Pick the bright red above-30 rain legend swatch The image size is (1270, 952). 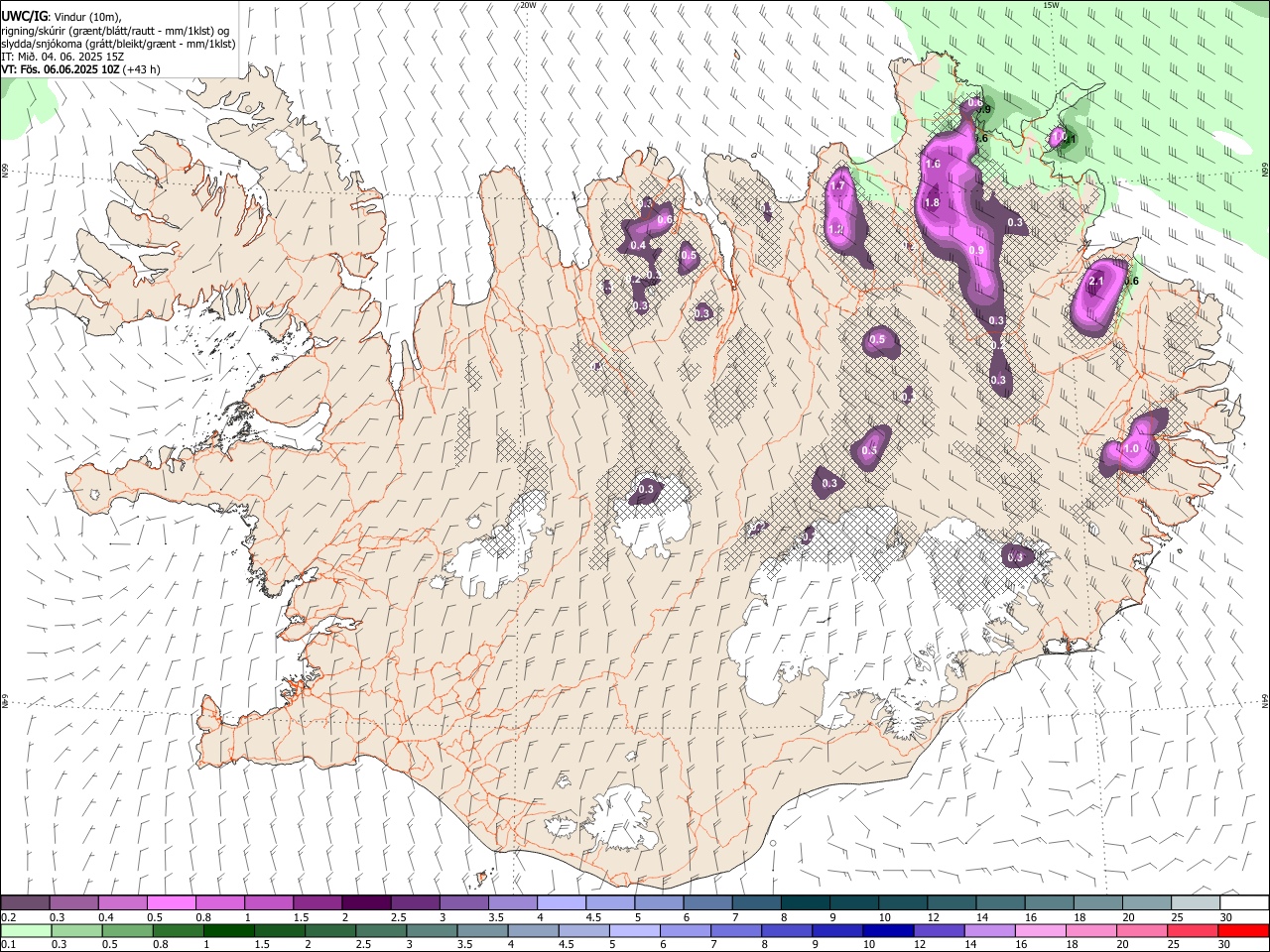click(1244, 931)
